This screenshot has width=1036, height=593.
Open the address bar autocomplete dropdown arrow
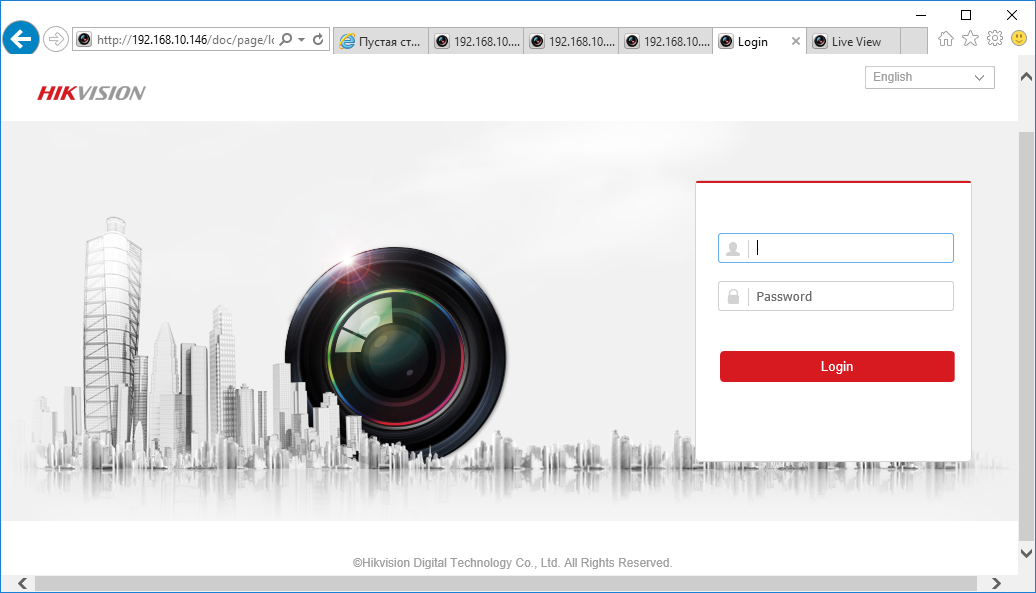point(301,40)
